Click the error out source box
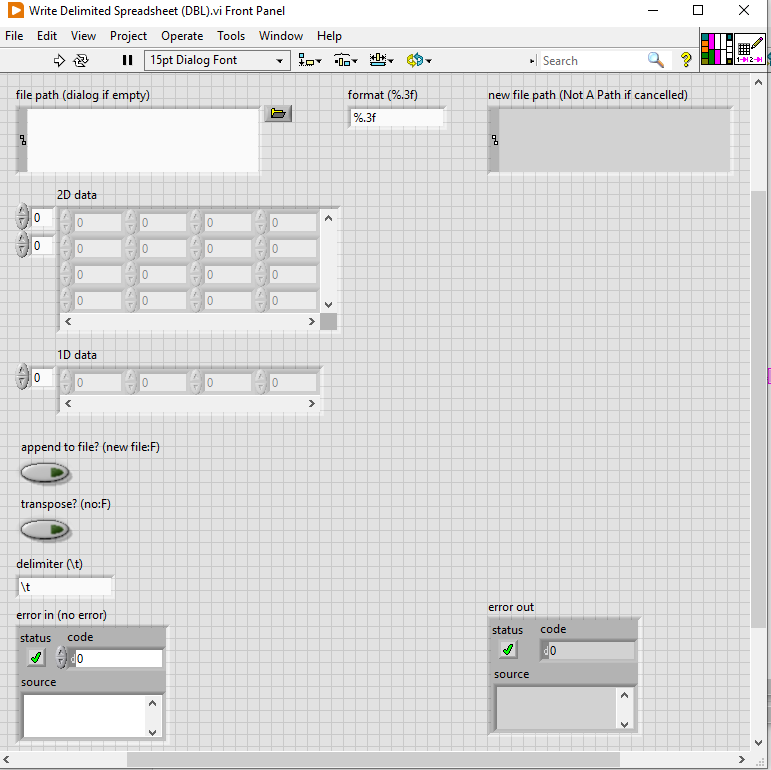 coord(557,708)
